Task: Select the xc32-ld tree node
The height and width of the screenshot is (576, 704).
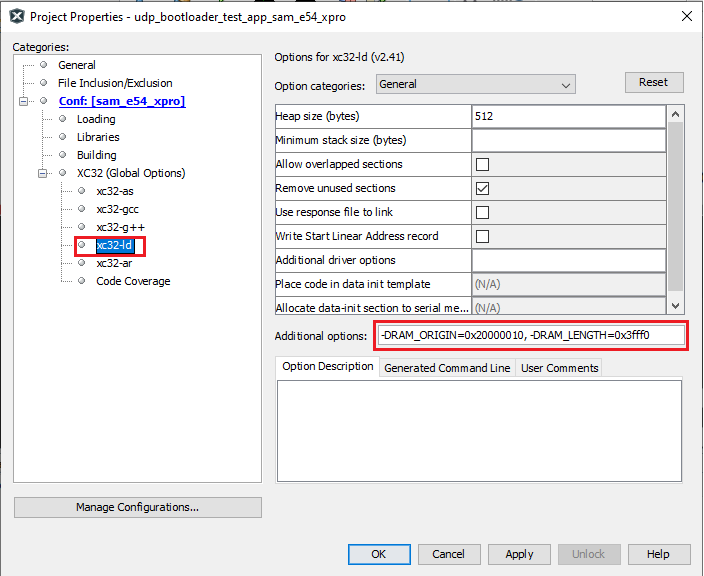Action: 114,245
